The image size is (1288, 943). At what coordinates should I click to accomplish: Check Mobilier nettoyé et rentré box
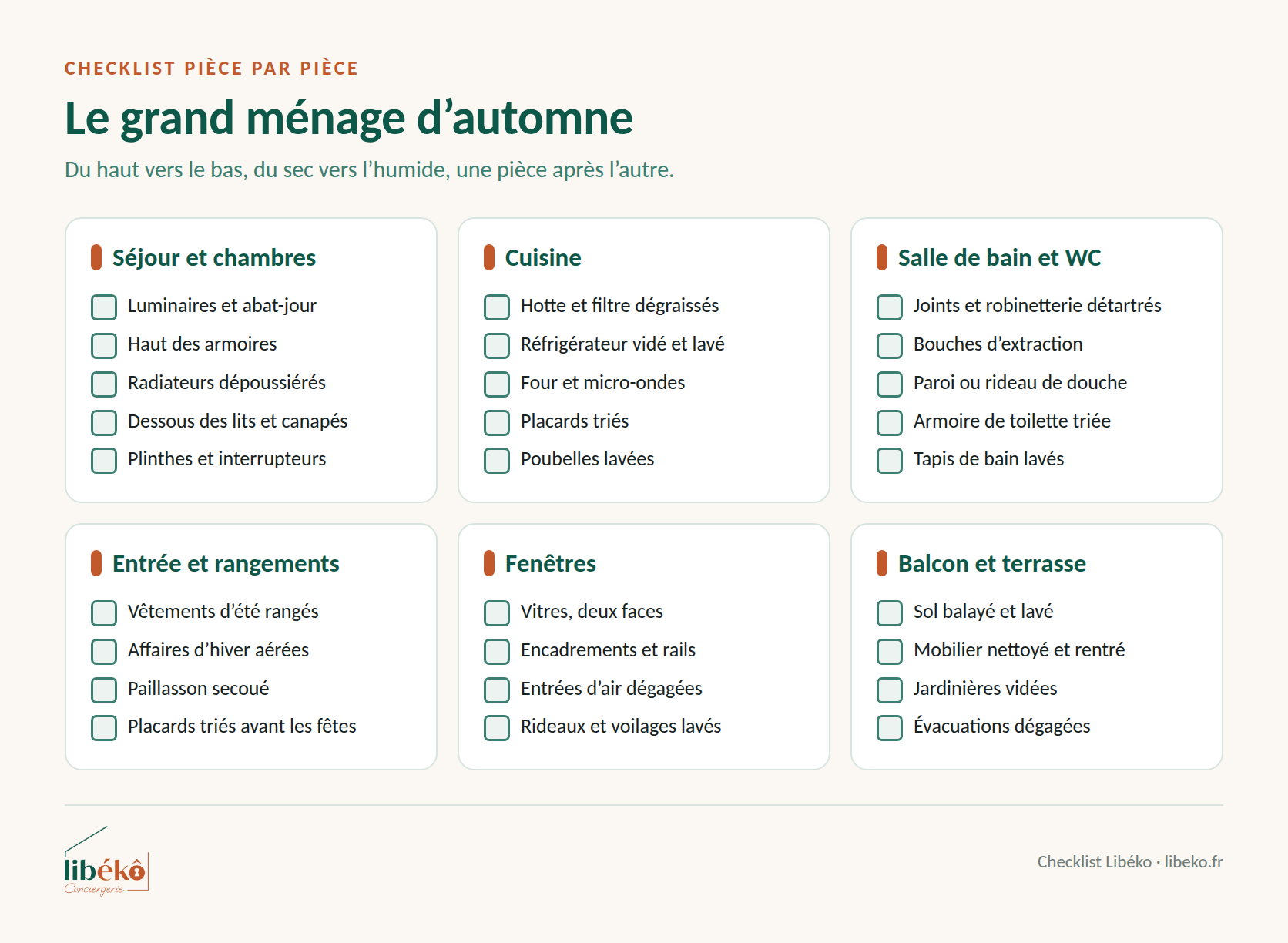coord(890,651)
